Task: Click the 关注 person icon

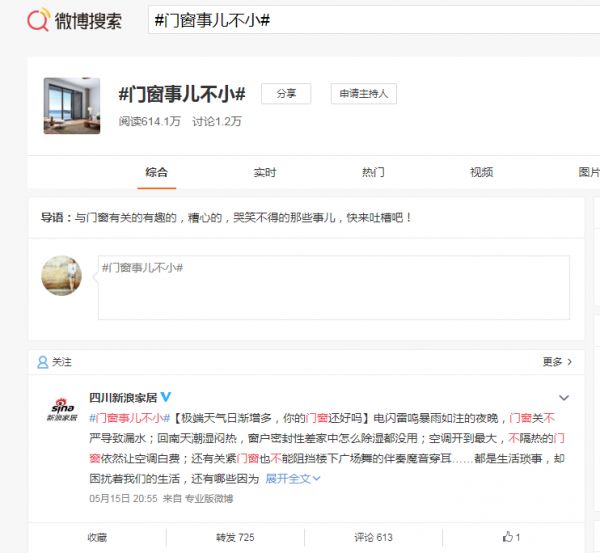Action: pos(43,362)
